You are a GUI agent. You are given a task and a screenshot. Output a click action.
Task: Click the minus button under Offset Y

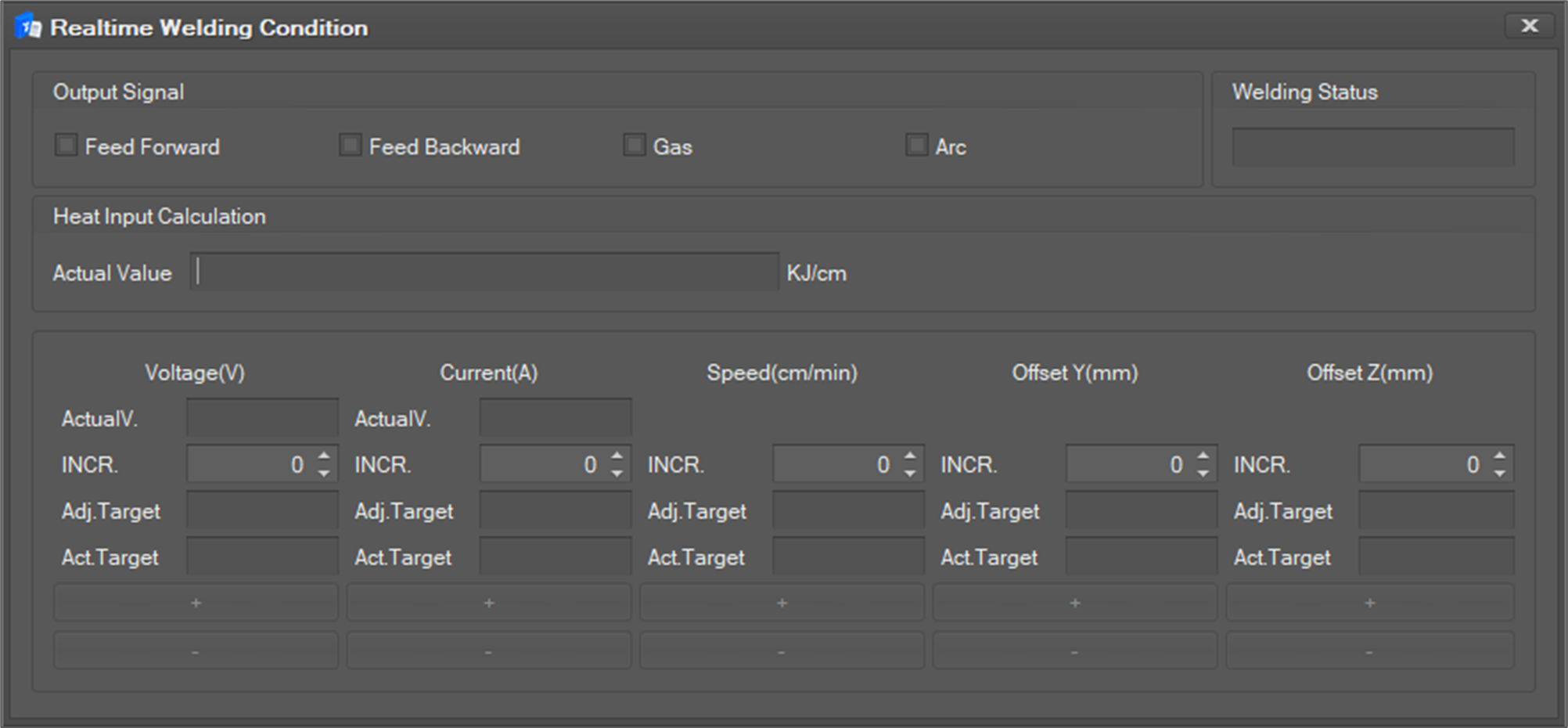click(1074, 651)
